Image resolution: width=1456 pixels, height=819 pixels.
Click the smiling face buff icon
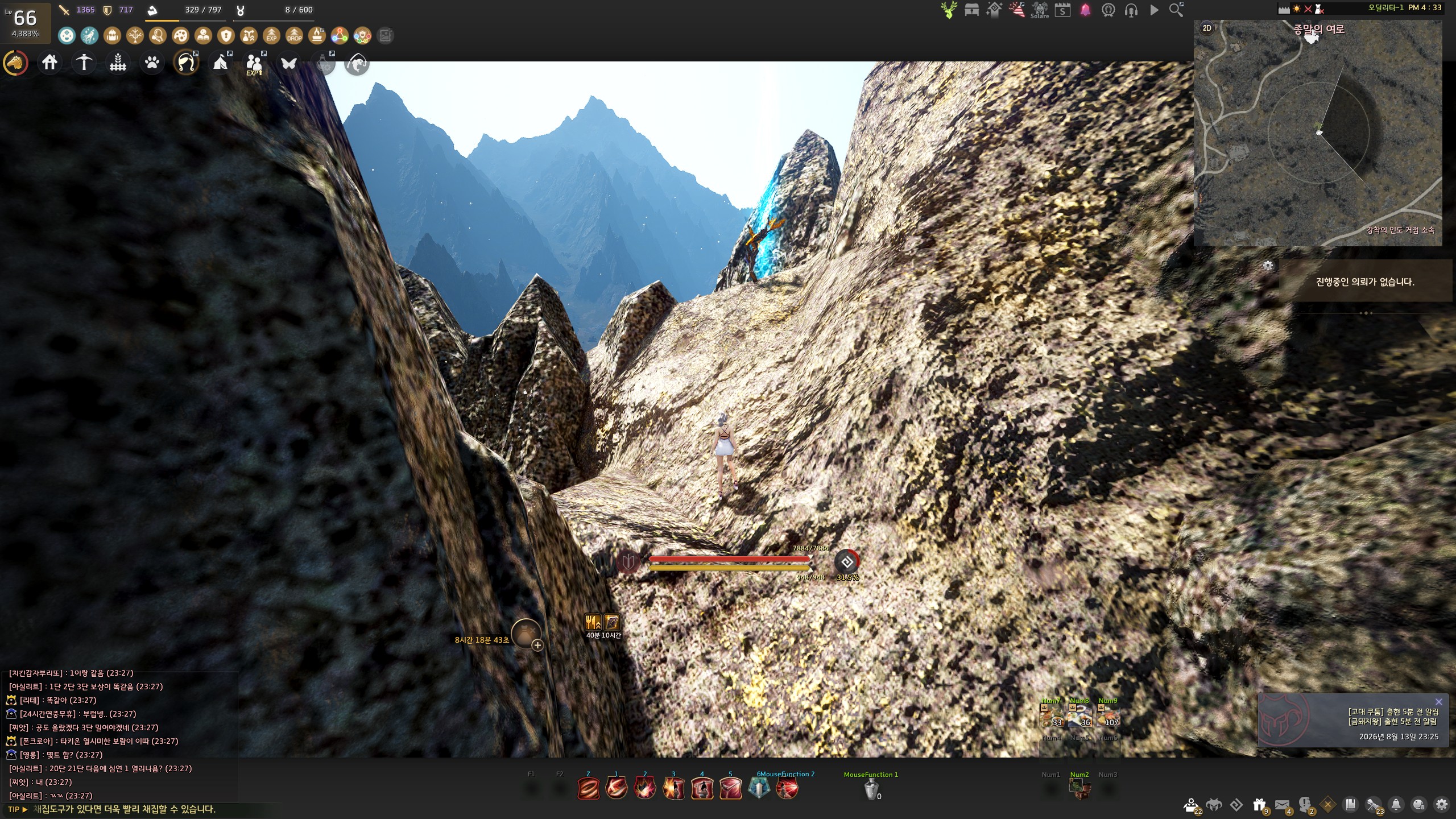click(x=67, y=36)
